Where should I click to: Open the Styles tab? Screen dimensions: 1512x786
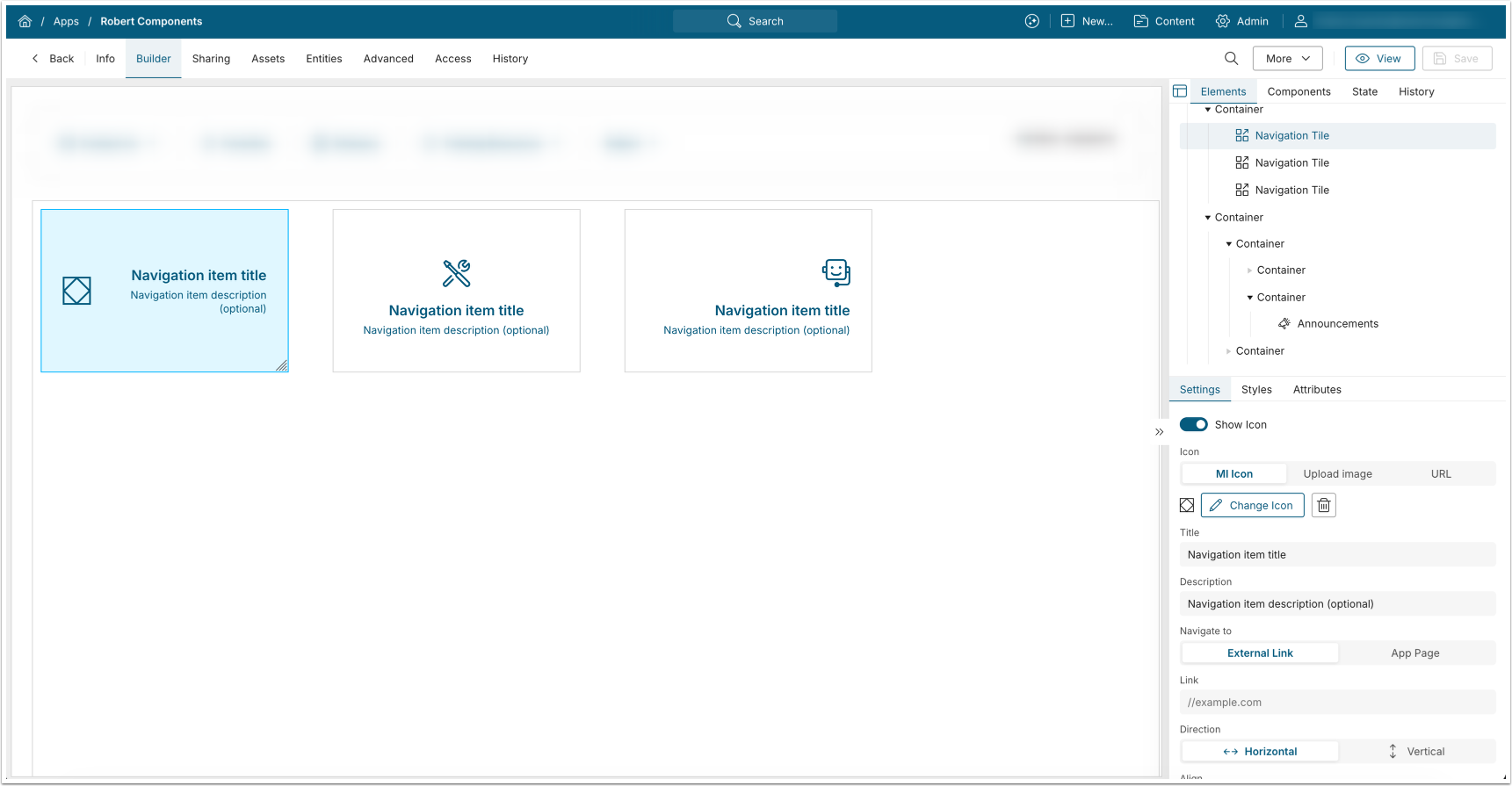1256,390
